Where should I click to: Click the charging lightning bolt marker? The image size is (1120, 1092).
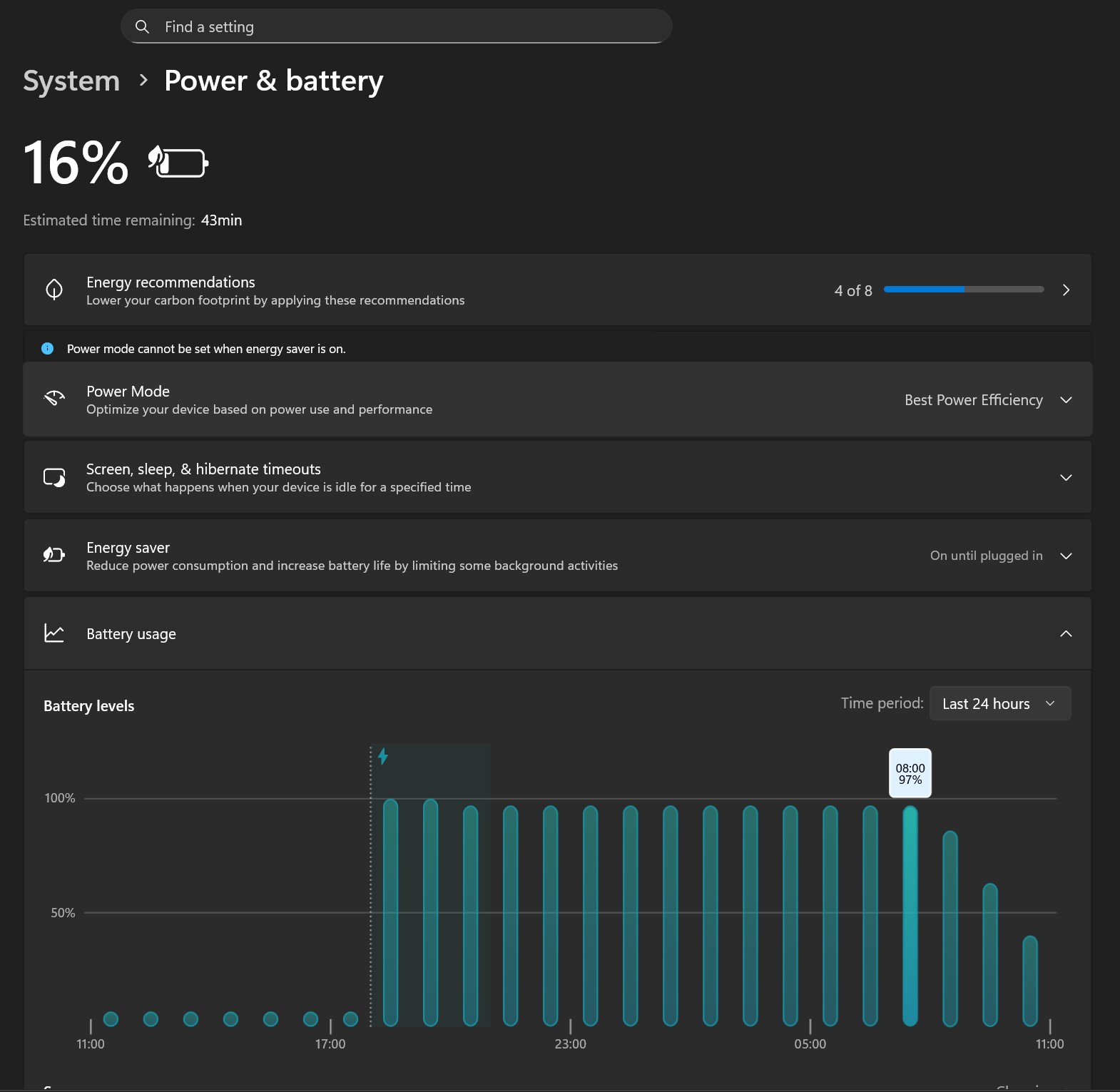tap(383, 756)
